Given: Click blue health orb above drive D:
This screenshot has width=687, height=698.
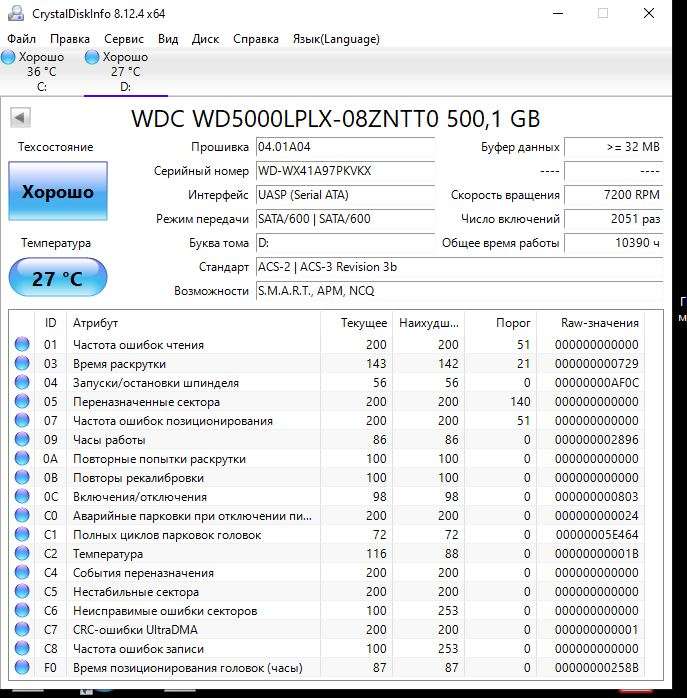Looking at the screenshot, I should tap(92, 57).
